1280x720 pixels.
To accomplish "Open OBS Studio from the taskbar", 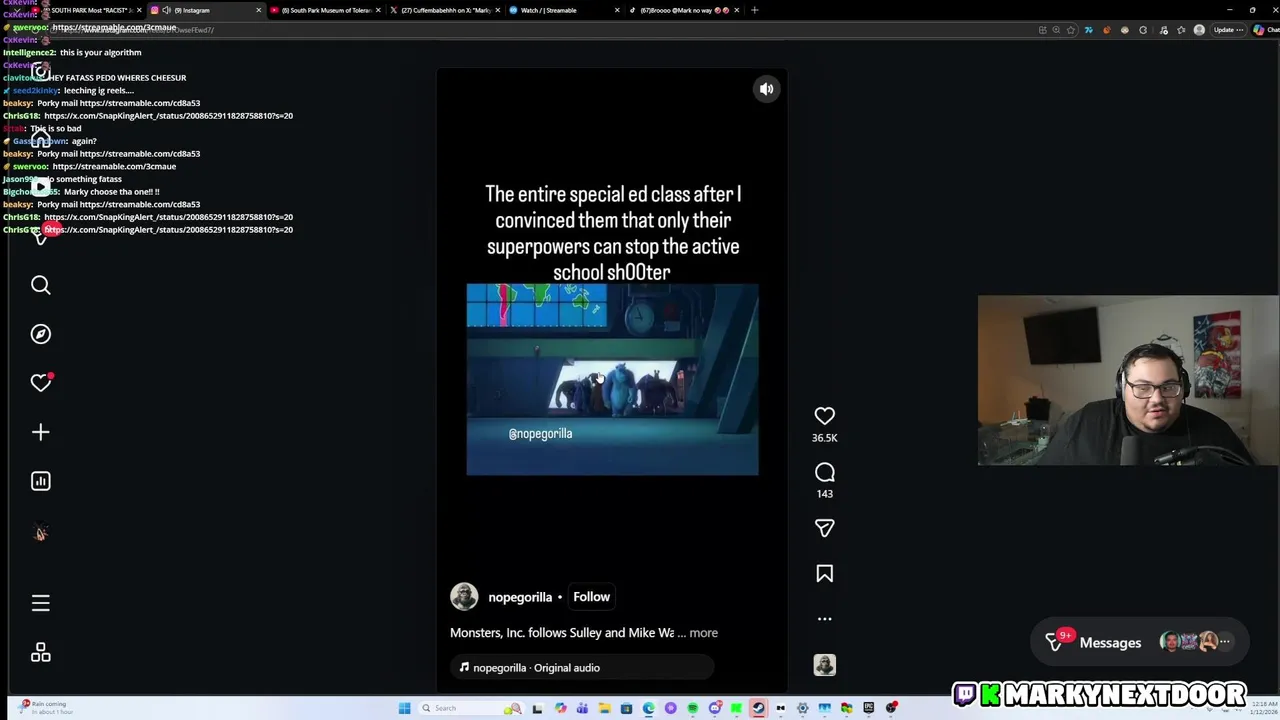I will coord(891,708).
